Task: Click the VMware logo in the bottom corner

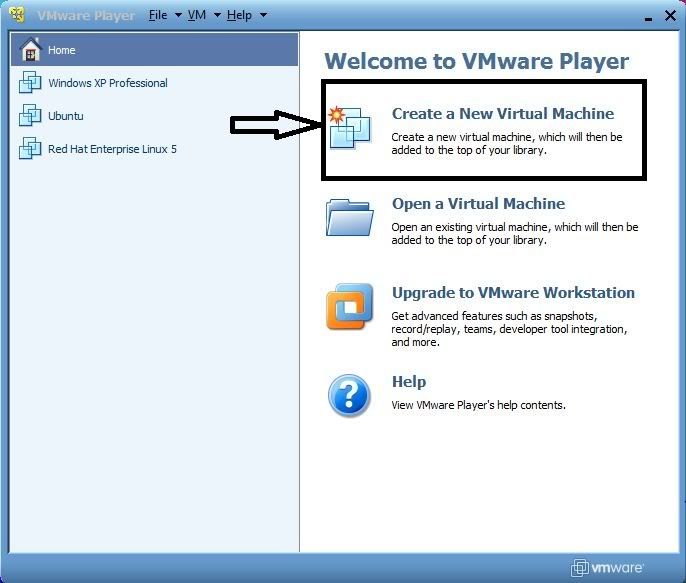Action: 609,568
